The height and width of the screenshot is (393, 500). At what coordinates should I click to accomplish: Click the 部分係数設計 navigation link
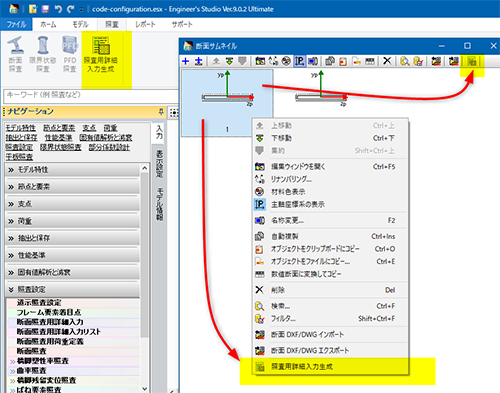pyautogui.click(x=109, y=147)
